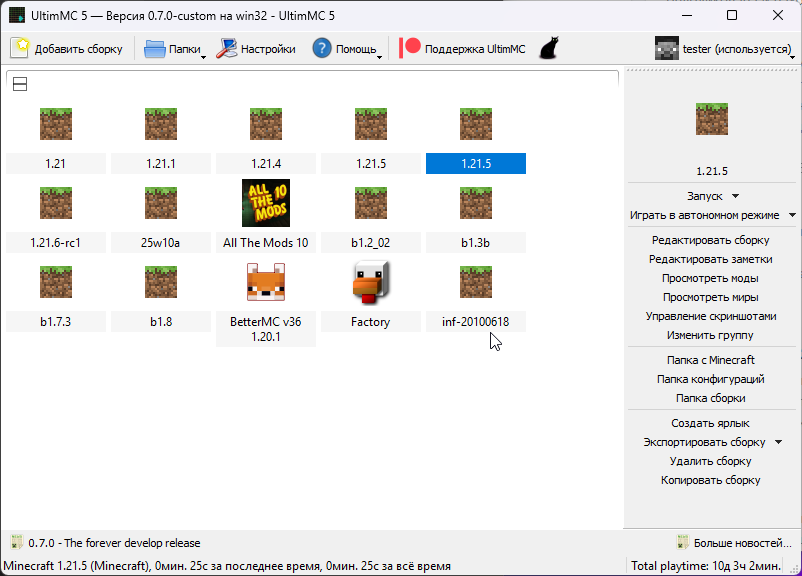Viewport: 802px width, 576px height.
Task: Collapse the instance group toggle icon
Action: pos(20,84)
